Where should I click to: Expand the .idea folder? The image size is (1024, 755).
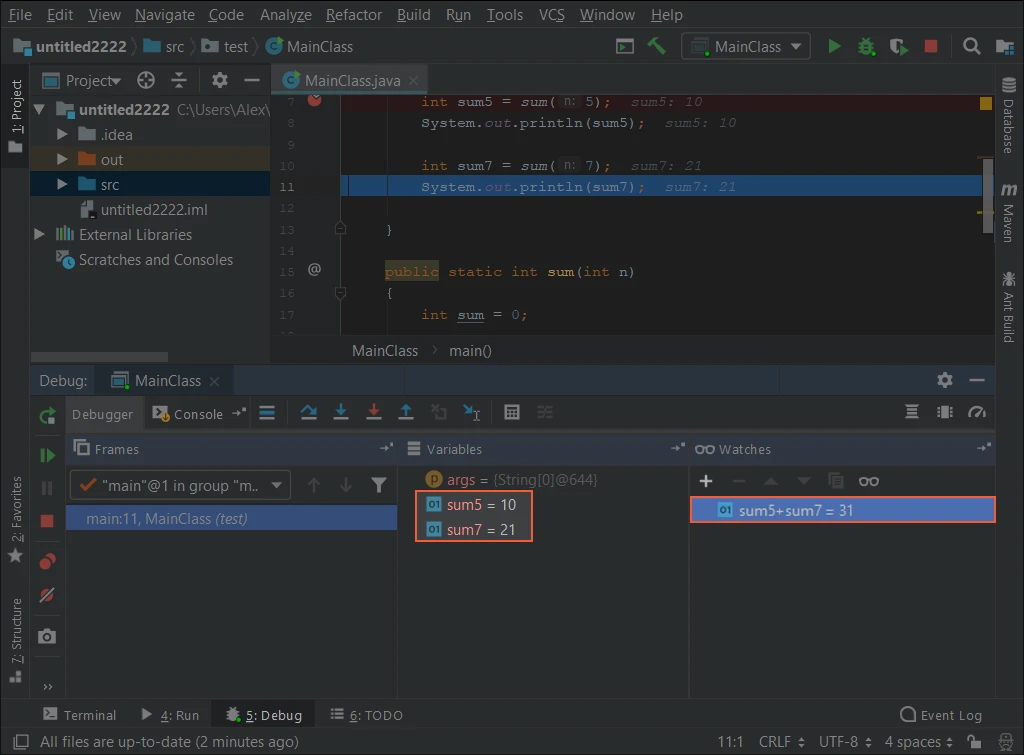(62, 134)
